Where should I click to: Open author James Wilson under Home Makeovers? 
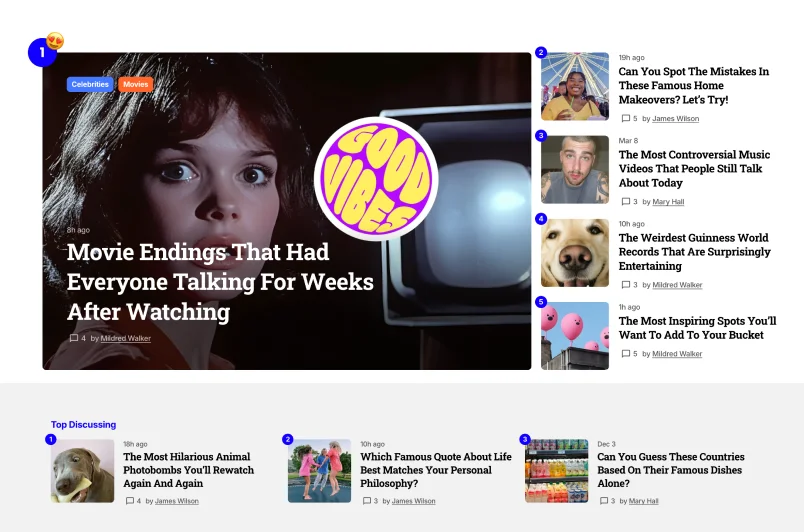tap(675, 118)
